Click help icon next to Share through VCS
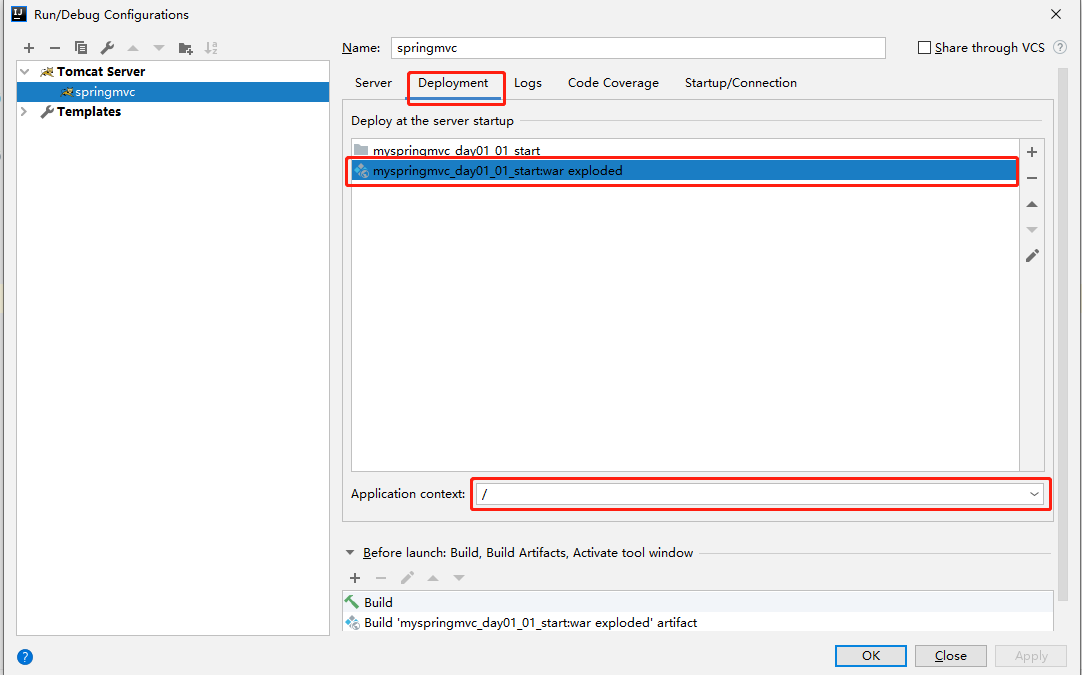Image resolution: width=1082 pixels, height=675 pixels. pyautogui.click(x=1061, y=48)
